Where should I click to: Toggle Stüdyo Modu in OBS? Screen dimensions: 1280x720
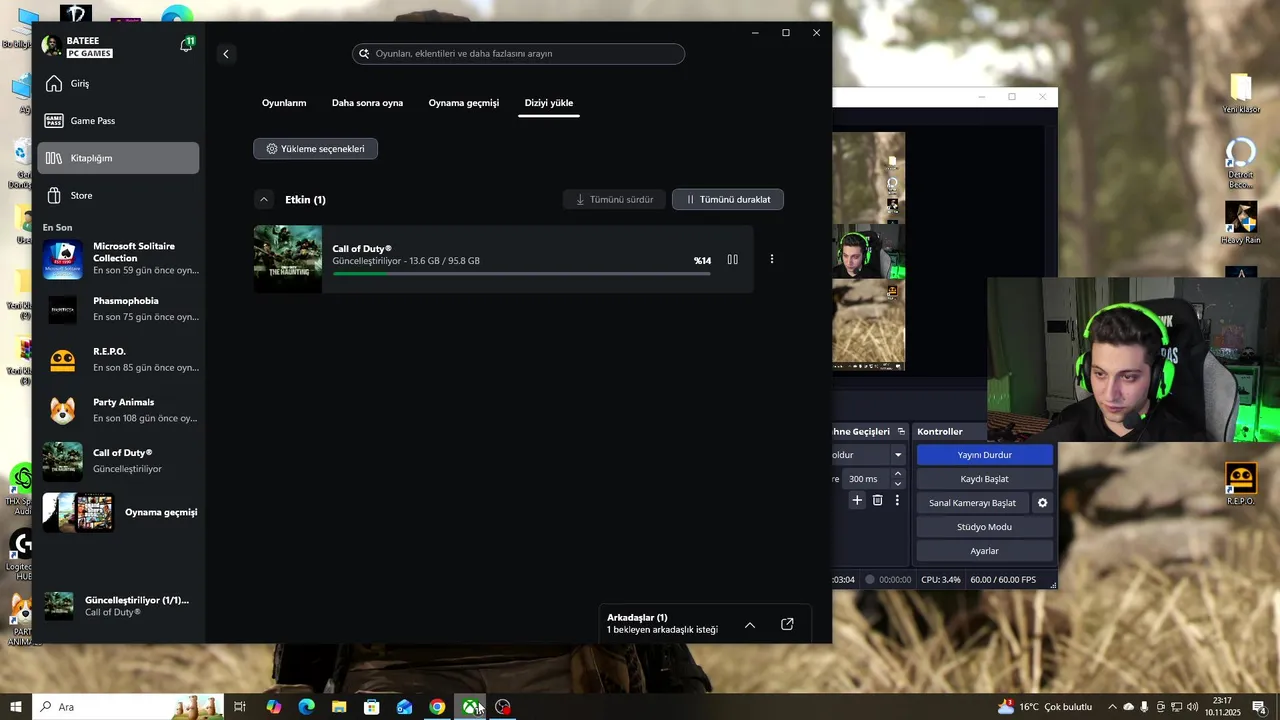(984, 527)
